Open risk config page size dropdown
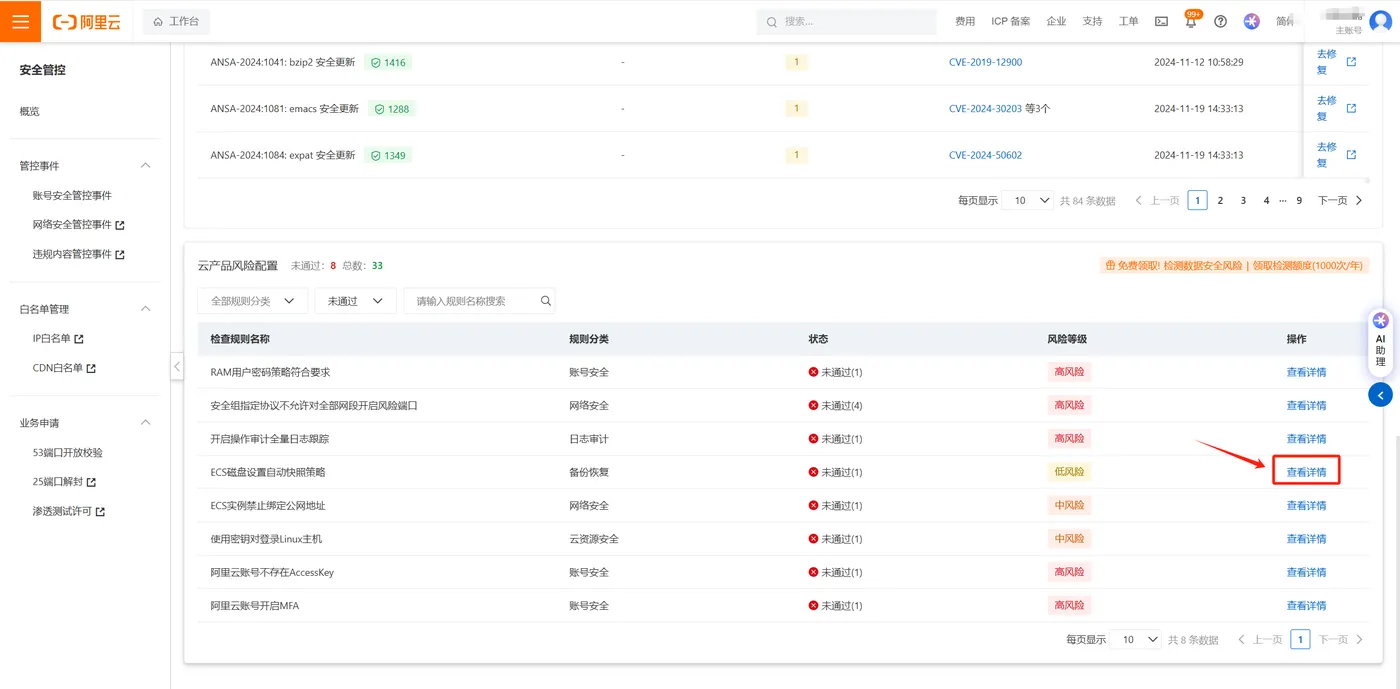The height and width of the screenshot is (689, 1400). pyautogui.click(x=1138, y=639)
